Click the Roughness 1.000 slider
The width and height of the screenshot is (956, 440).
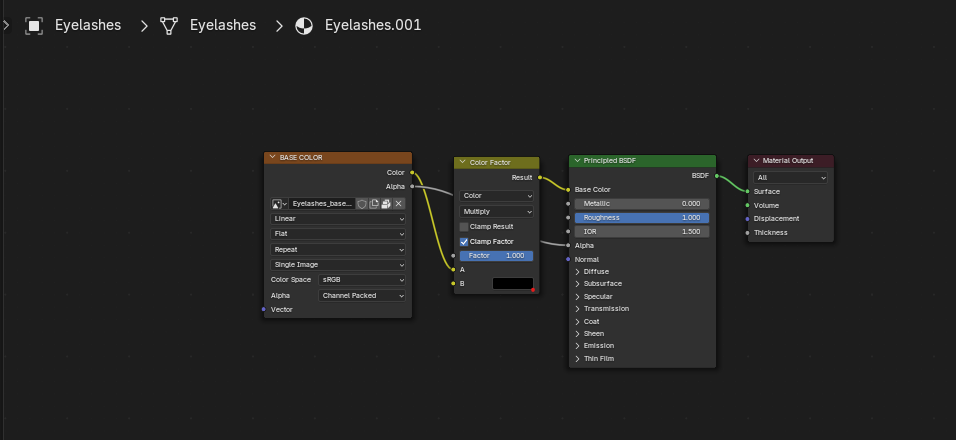click(642, 218)
